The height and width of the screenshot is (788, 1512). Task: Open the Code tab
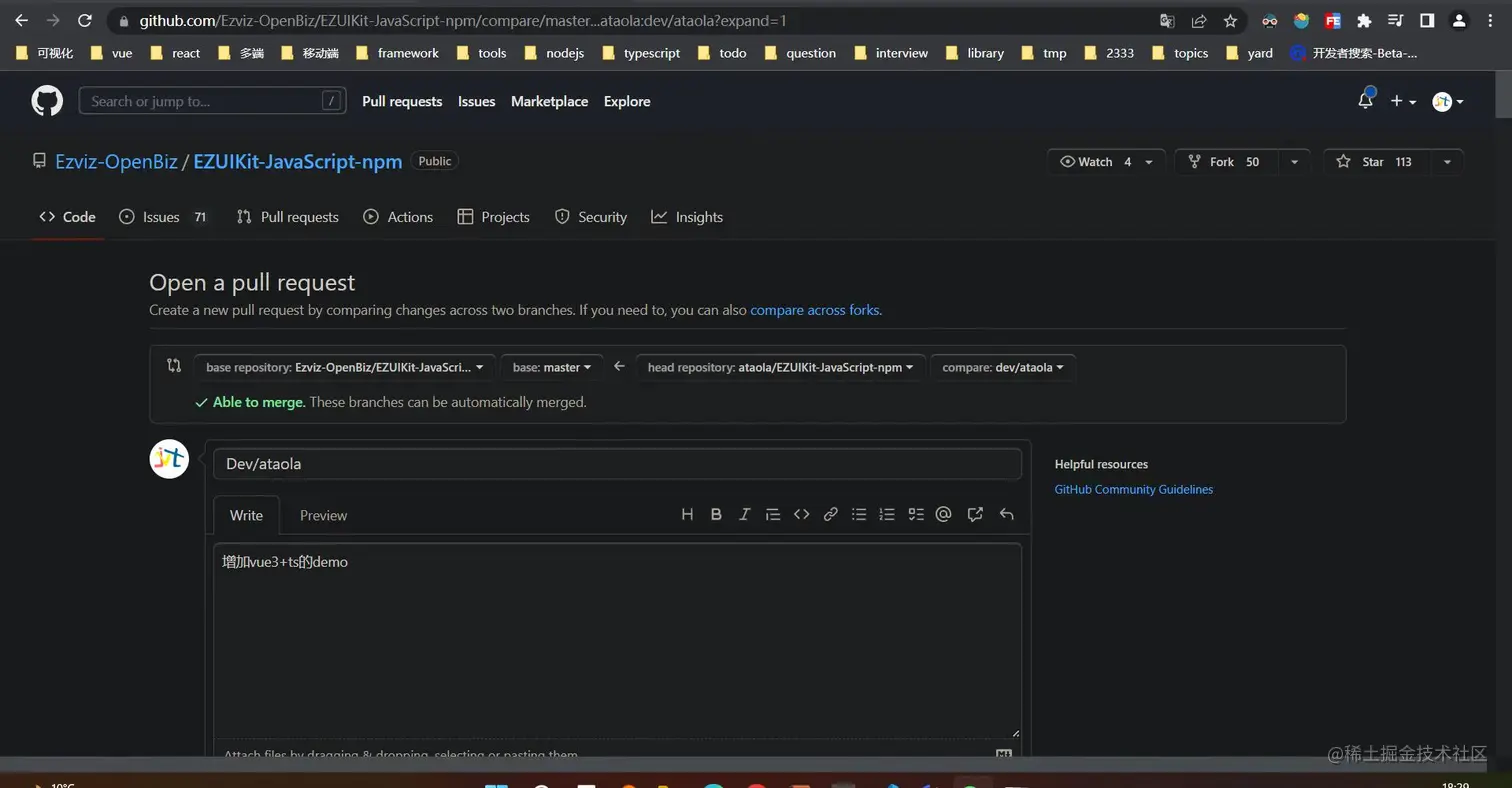point(68,217)
